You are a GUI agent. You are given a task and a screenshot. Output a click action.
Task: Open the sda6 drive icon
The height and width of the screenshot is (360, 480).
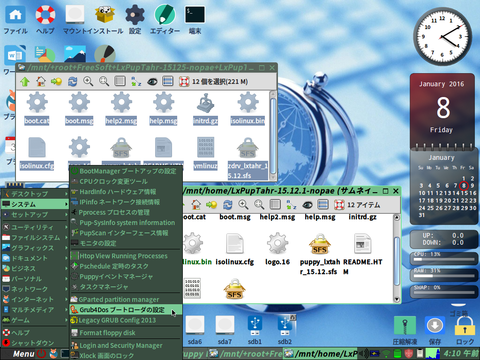coord(195,330)
